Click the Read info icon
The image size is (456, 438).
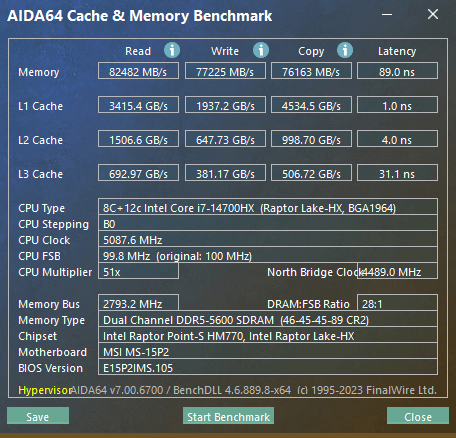tap(172, 50)
